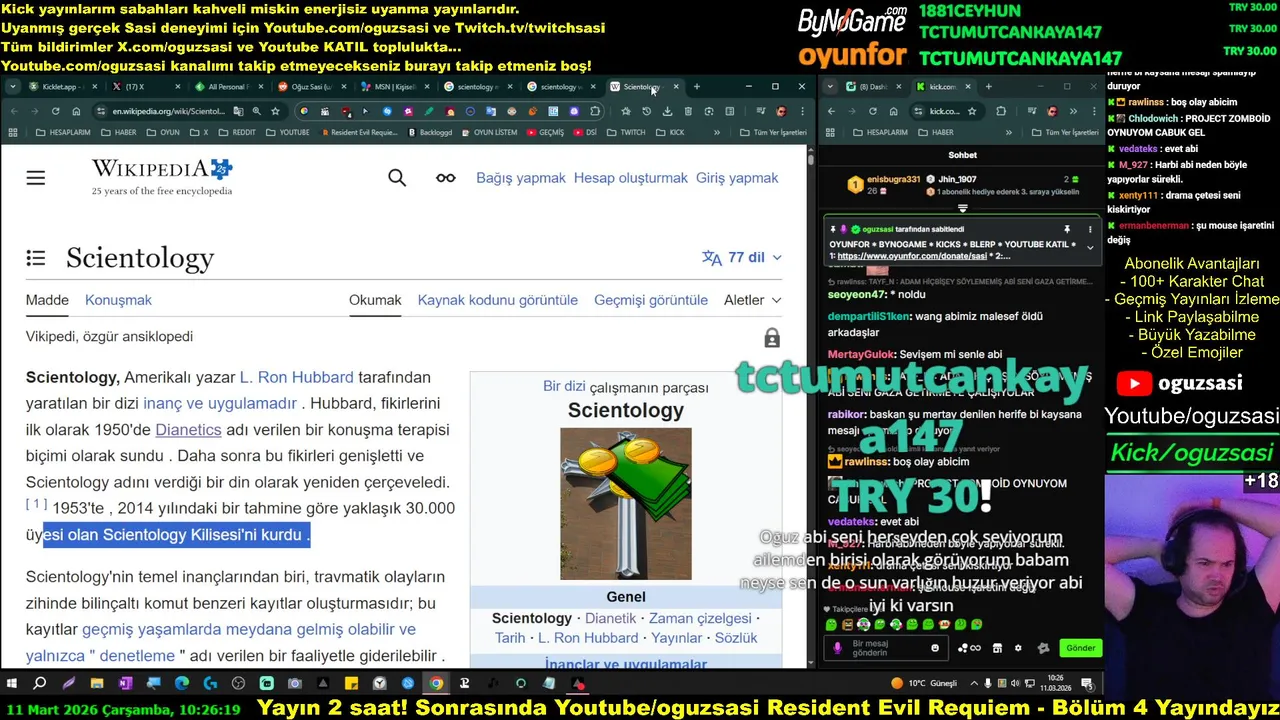Open emoji picker in Kick chat input

pos(935,648)
